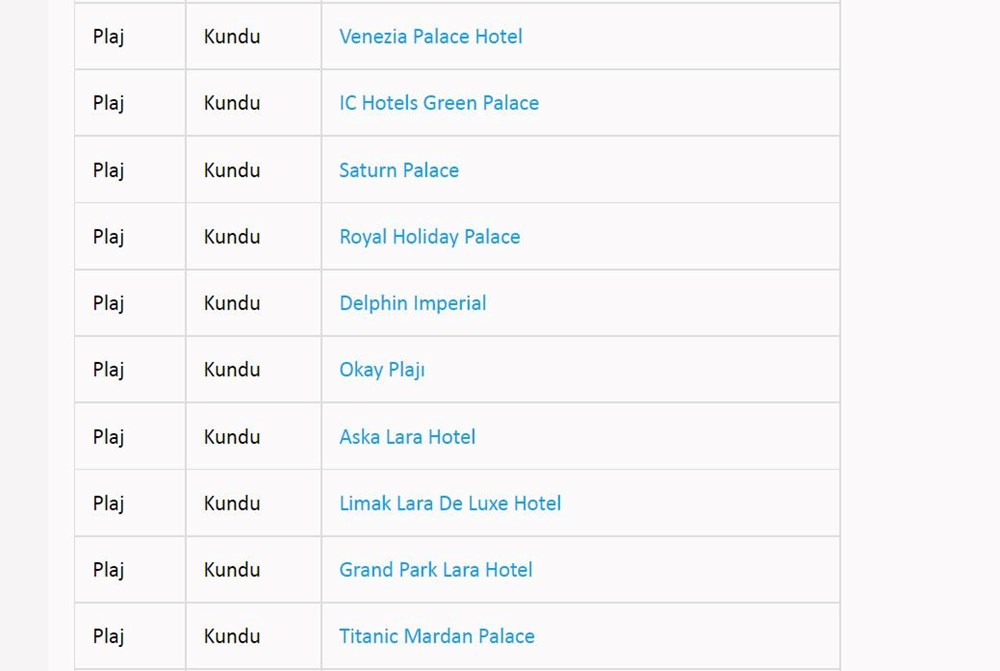Viewport: 1000px width, 671px height.
Task: Visit the Limak Lara De Luxe Hotel link
Action: point(449,503)
